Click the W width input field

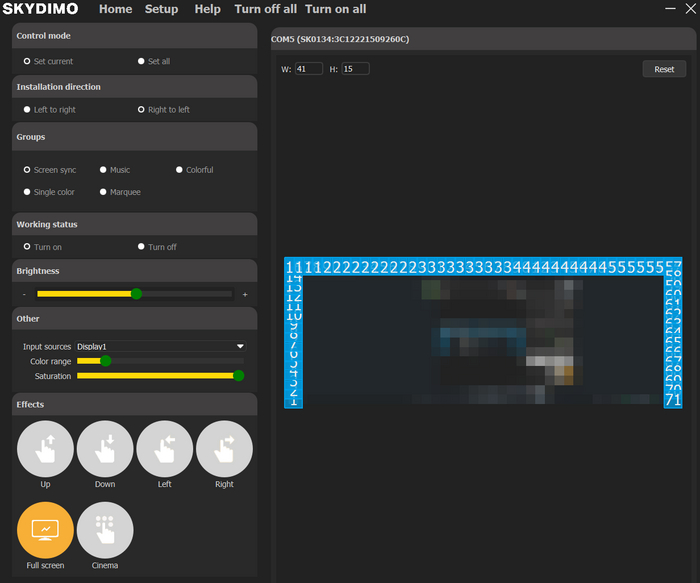[x=308, y=69]
